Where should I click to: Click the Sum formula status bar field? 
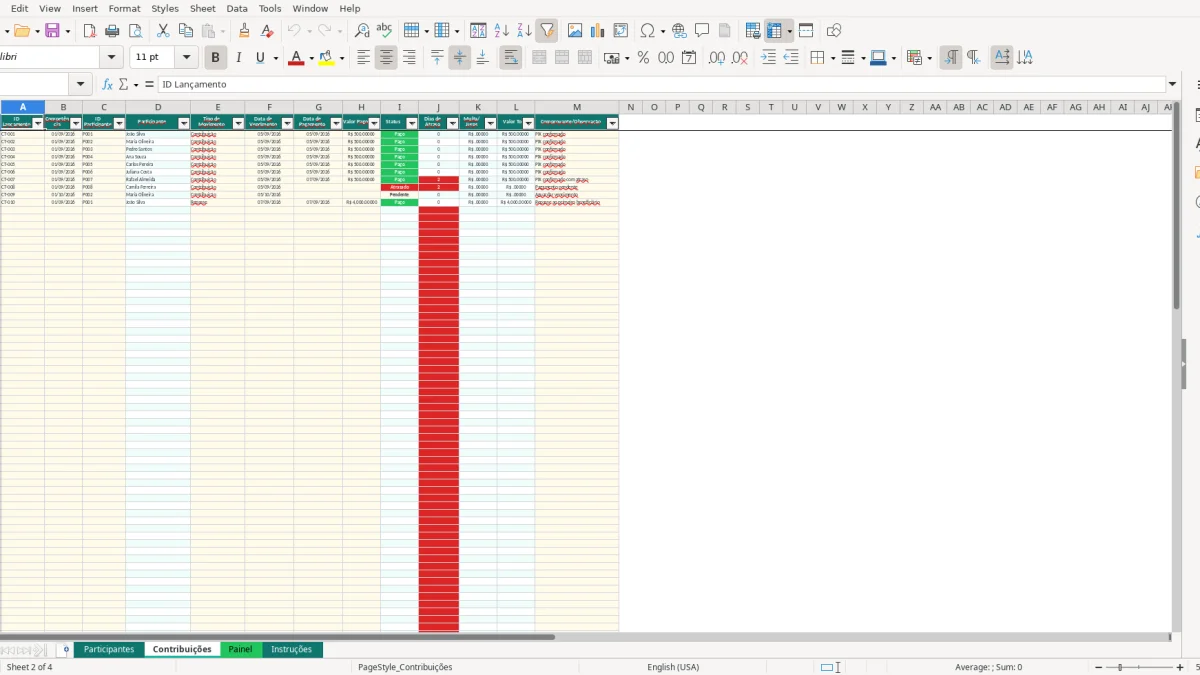coord(988,667)
